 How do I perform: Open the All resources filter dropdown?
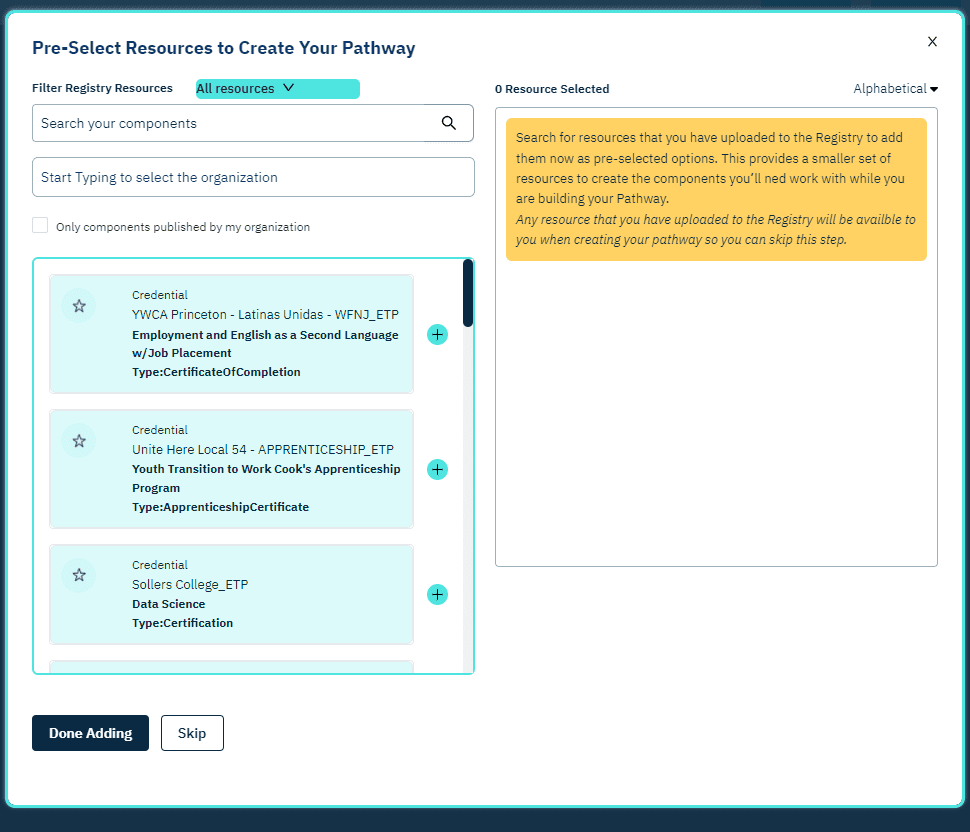click(277, 88)
